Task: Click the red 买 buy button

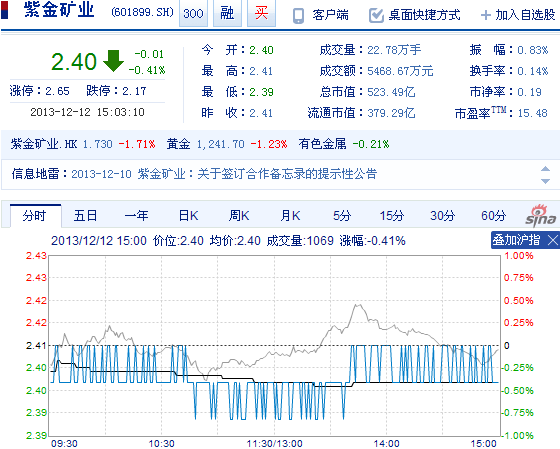Action: pyautogui.click(x=261, y=14)
